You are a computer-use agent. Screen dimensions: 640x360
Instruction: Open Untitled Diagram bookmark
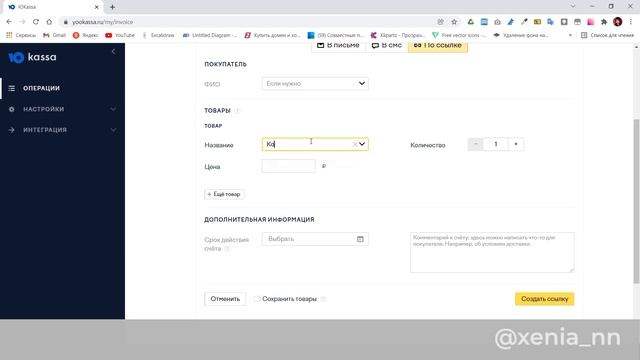click(209, 35)
